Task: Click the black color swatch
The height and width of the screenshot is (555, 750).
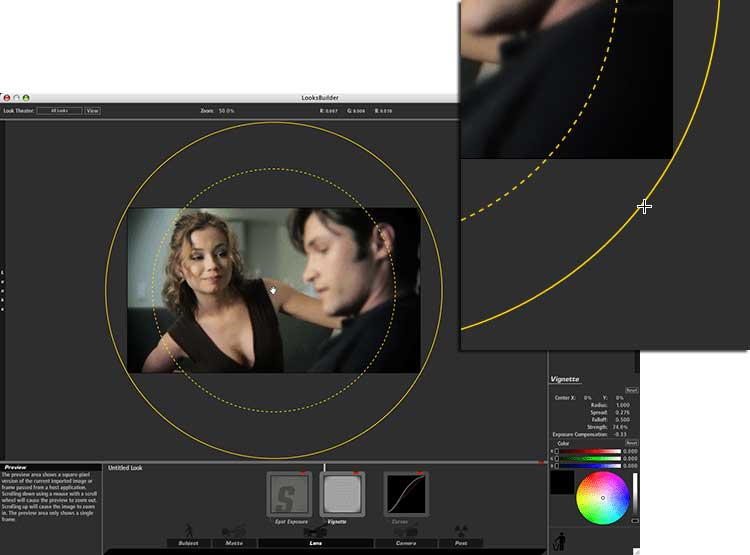Action: coord(562,482)
